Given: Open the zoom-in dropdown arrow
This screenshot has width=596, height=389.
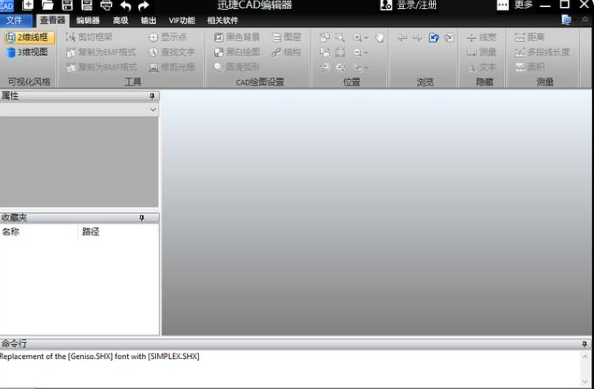Looking at the screenshot, I should pos(366,38).
